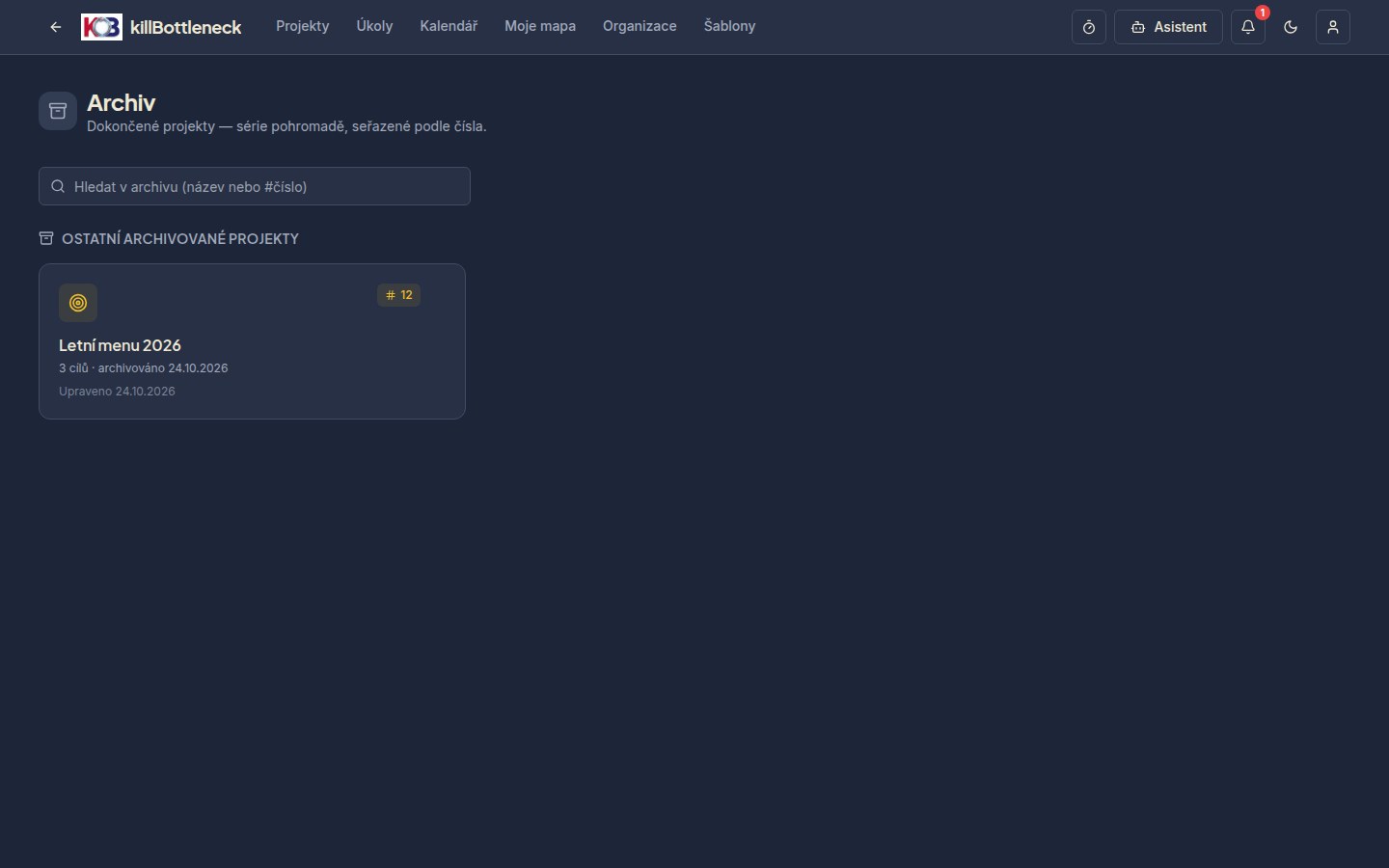1389x868 pixels.
Task: Click the red notification badge
Action: pyautogui.click(x=1262, y=13)
